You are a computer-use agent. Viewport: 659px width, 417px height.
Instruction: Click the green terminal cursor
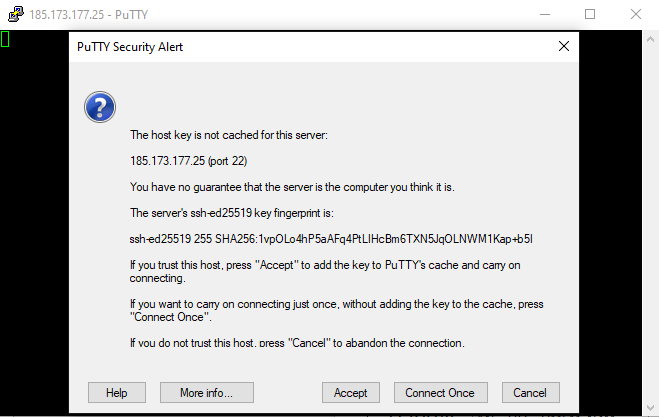[x=5, y=39]
